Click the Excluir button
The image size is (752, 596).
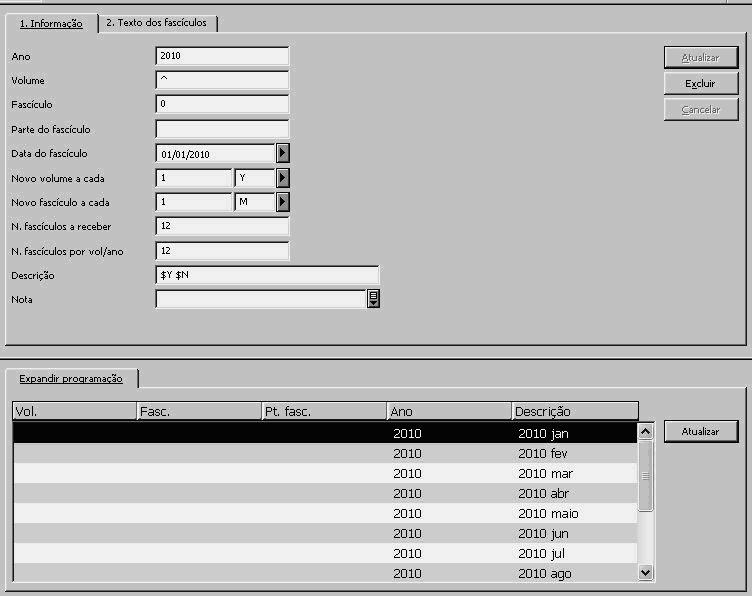pyautogui.click(x=701, y=83)
